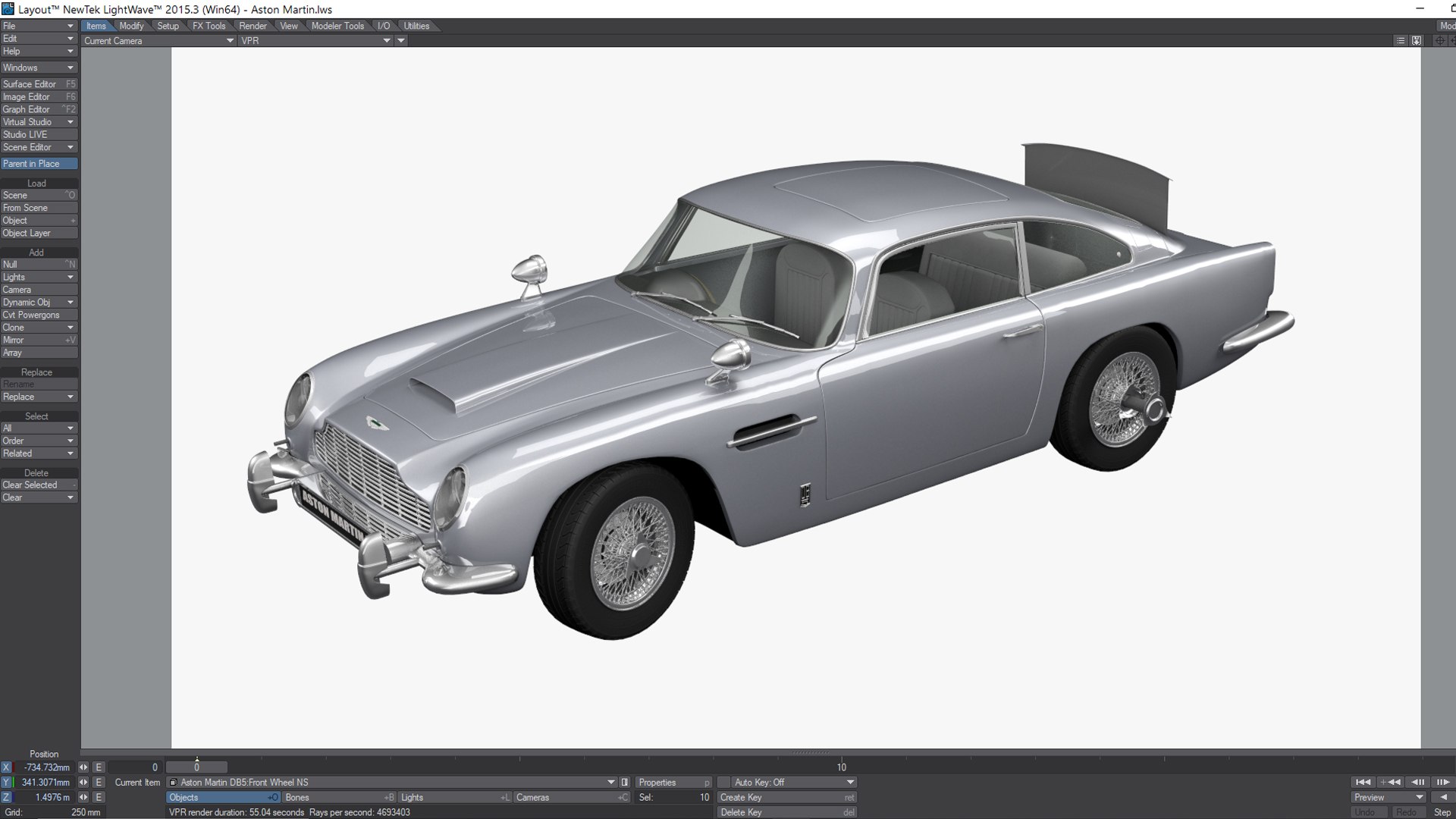1456x819 pixels.
Task: Expand the Windows menu dropdown
Action: coord(39,67)
